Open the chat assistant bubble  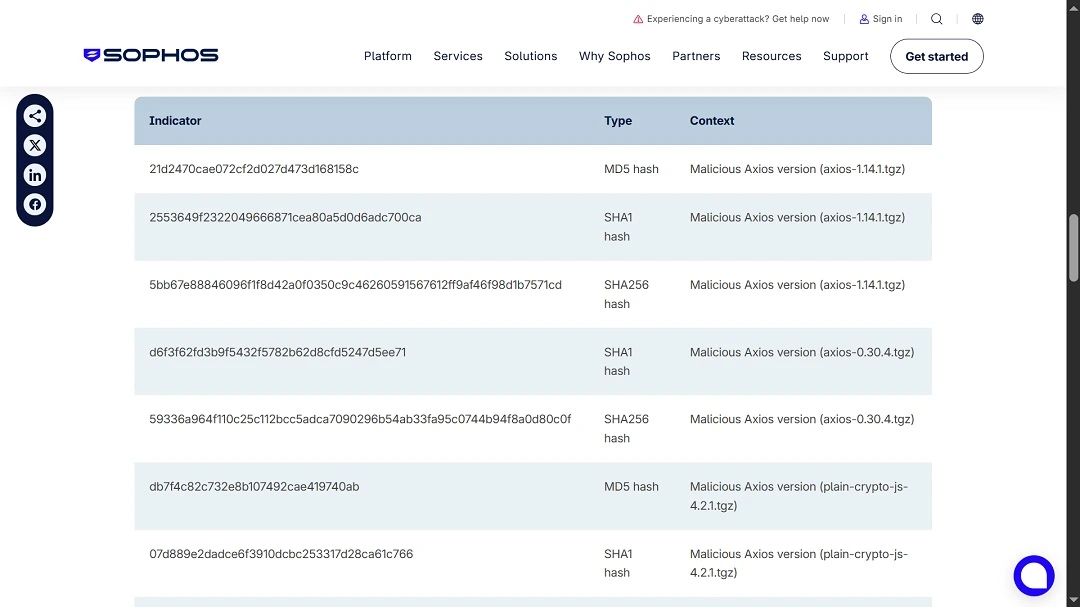pyautogui.click(x=1034, y=576)
